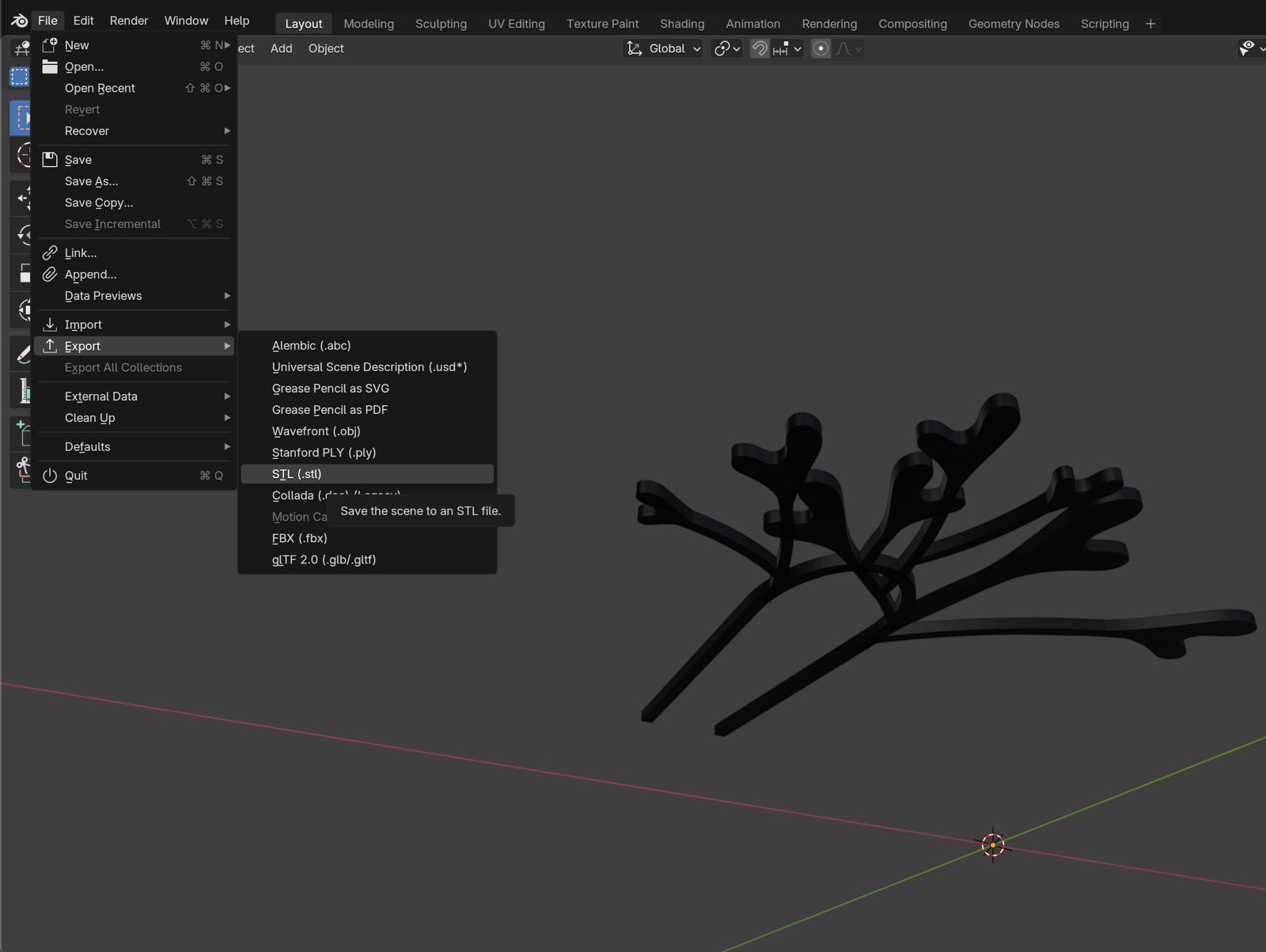Click the Quit power icon

pos(50,476)
